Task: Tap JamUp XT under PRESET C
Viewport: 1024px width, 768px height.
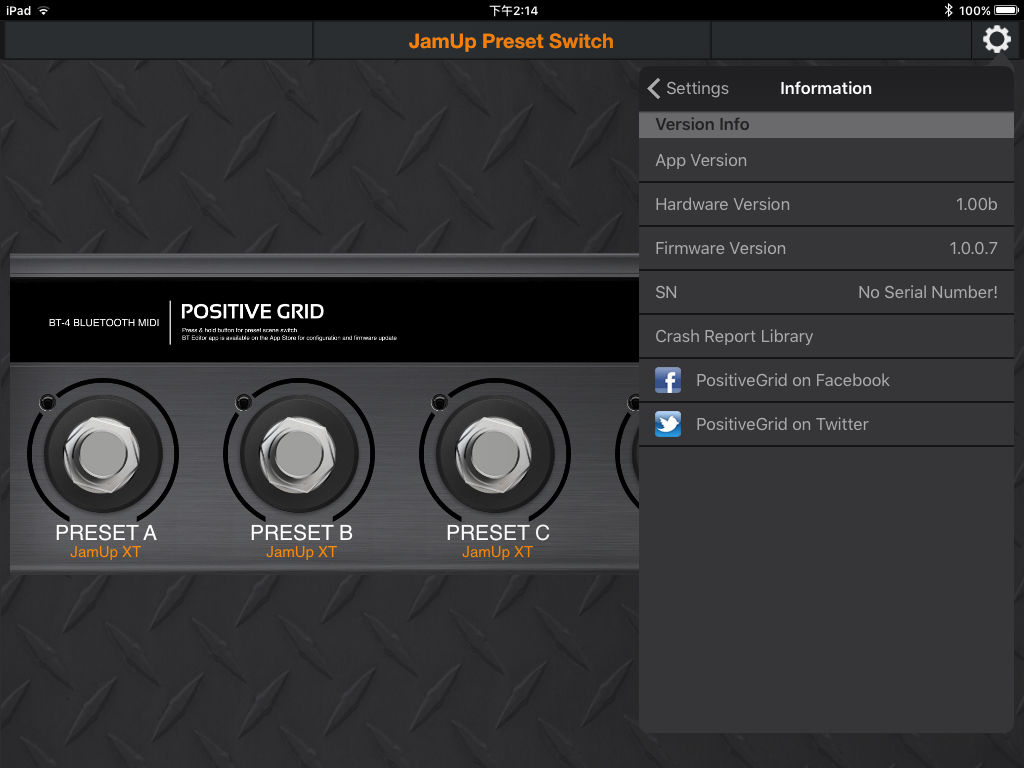Action: 497,552
